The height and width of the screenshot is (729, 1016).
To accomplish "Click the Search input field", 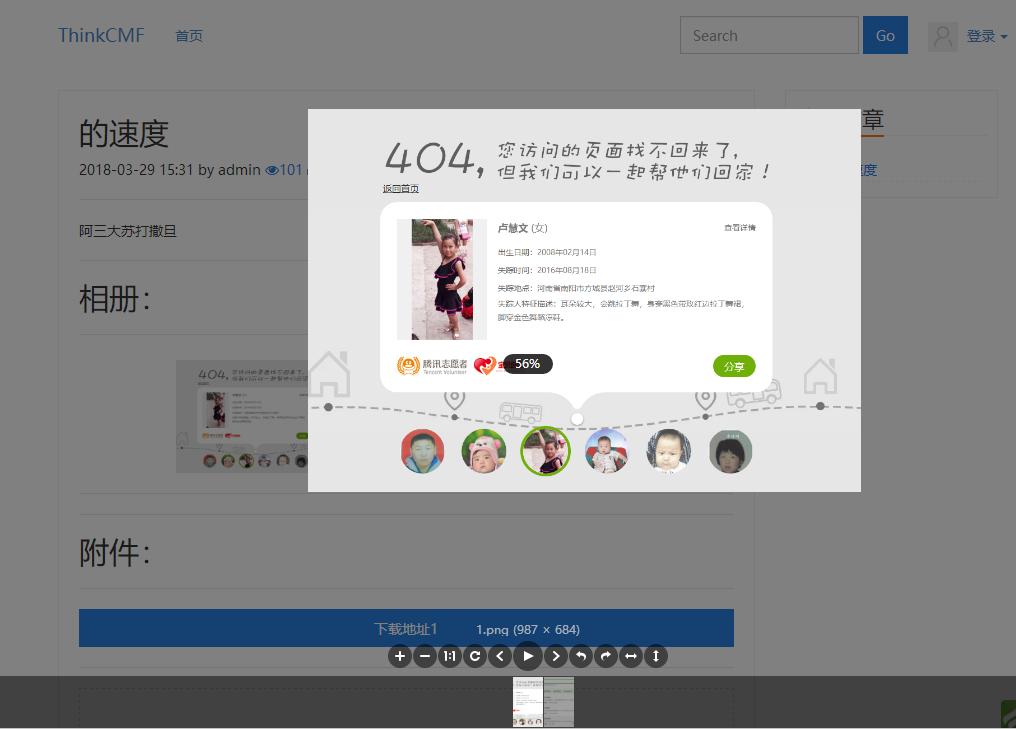I will coord(768,35).
